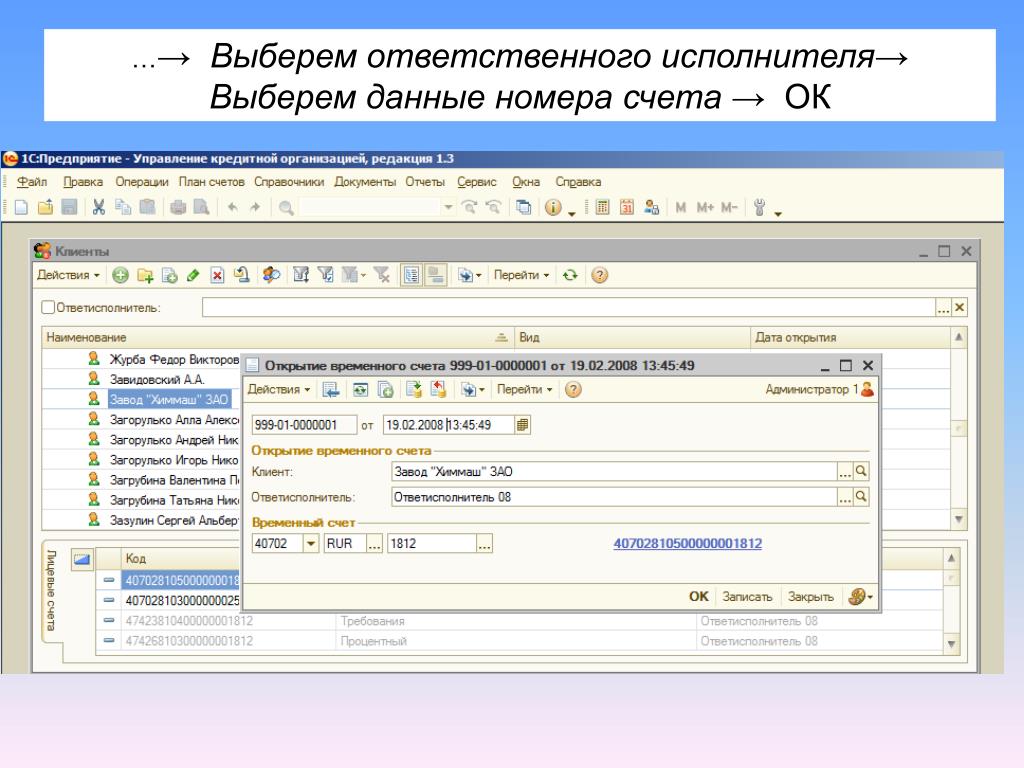Click the Дата открытия column header
Screen dimensions: 1024x768
(850, 338)
